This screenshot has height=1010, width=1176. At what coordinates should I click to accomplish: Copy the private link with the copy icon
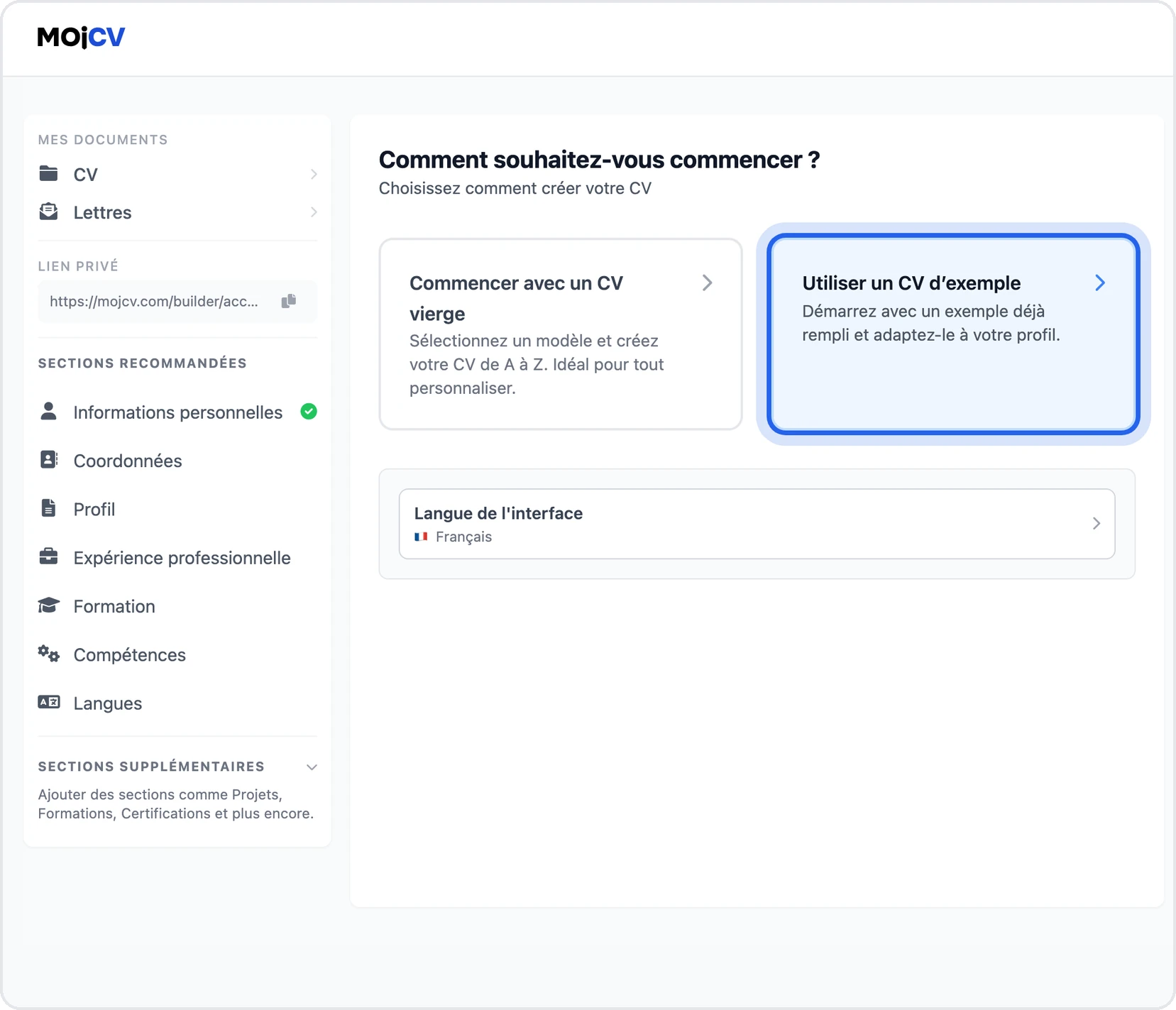288,301
